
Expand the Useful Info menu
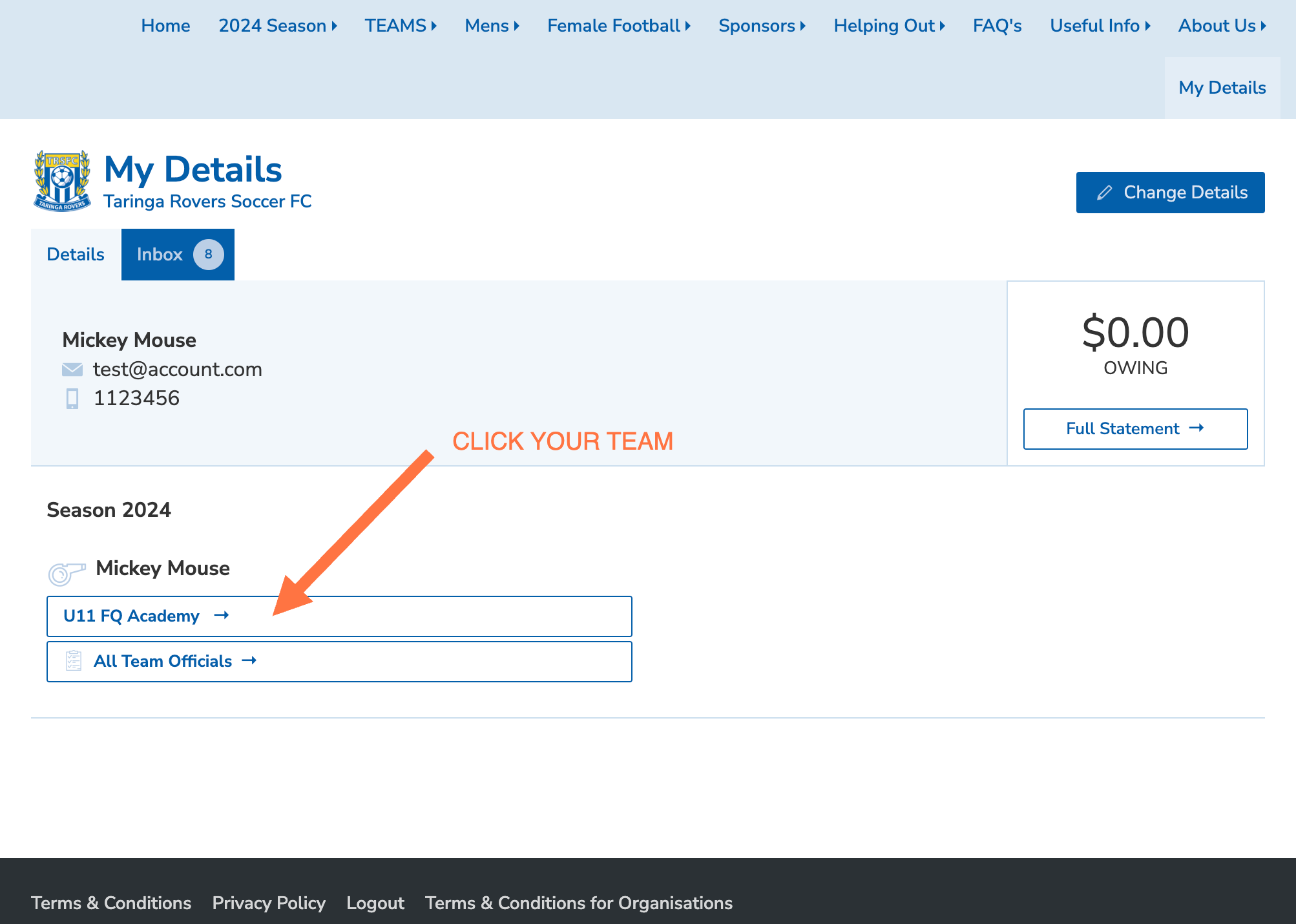coord(1100,26)
